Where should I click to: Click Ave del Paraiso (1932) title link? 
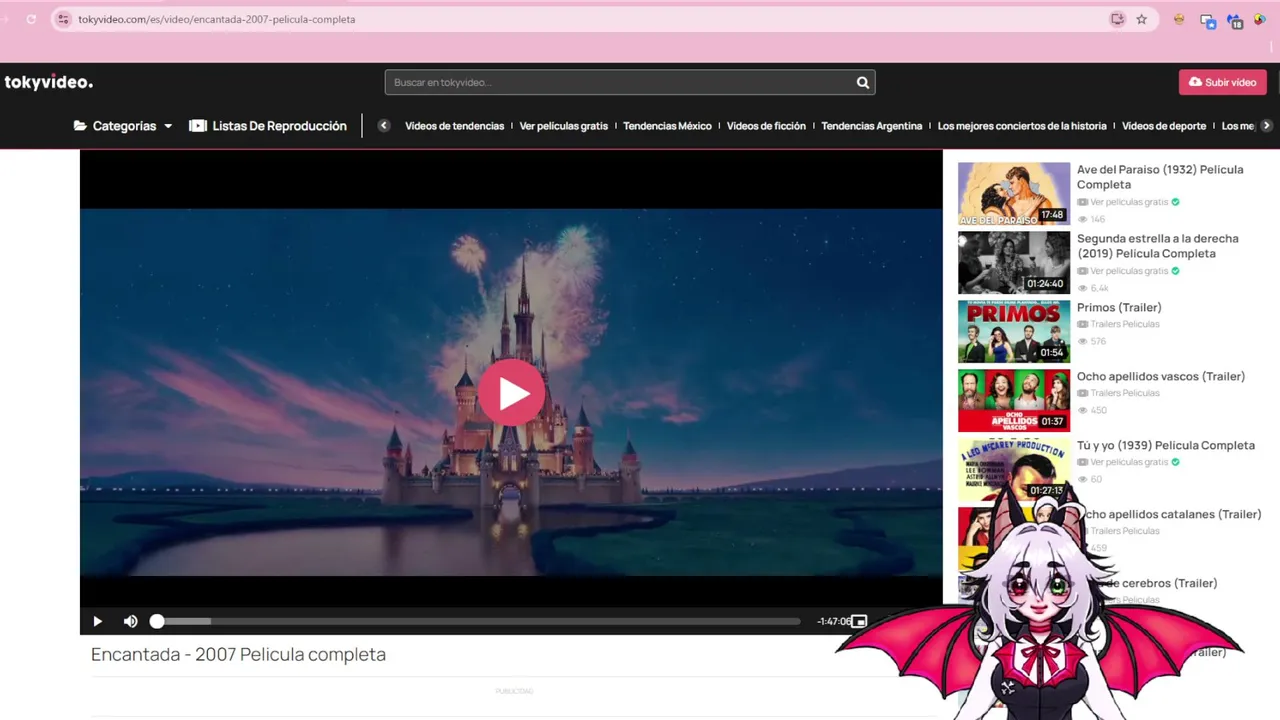(1160, 177)
